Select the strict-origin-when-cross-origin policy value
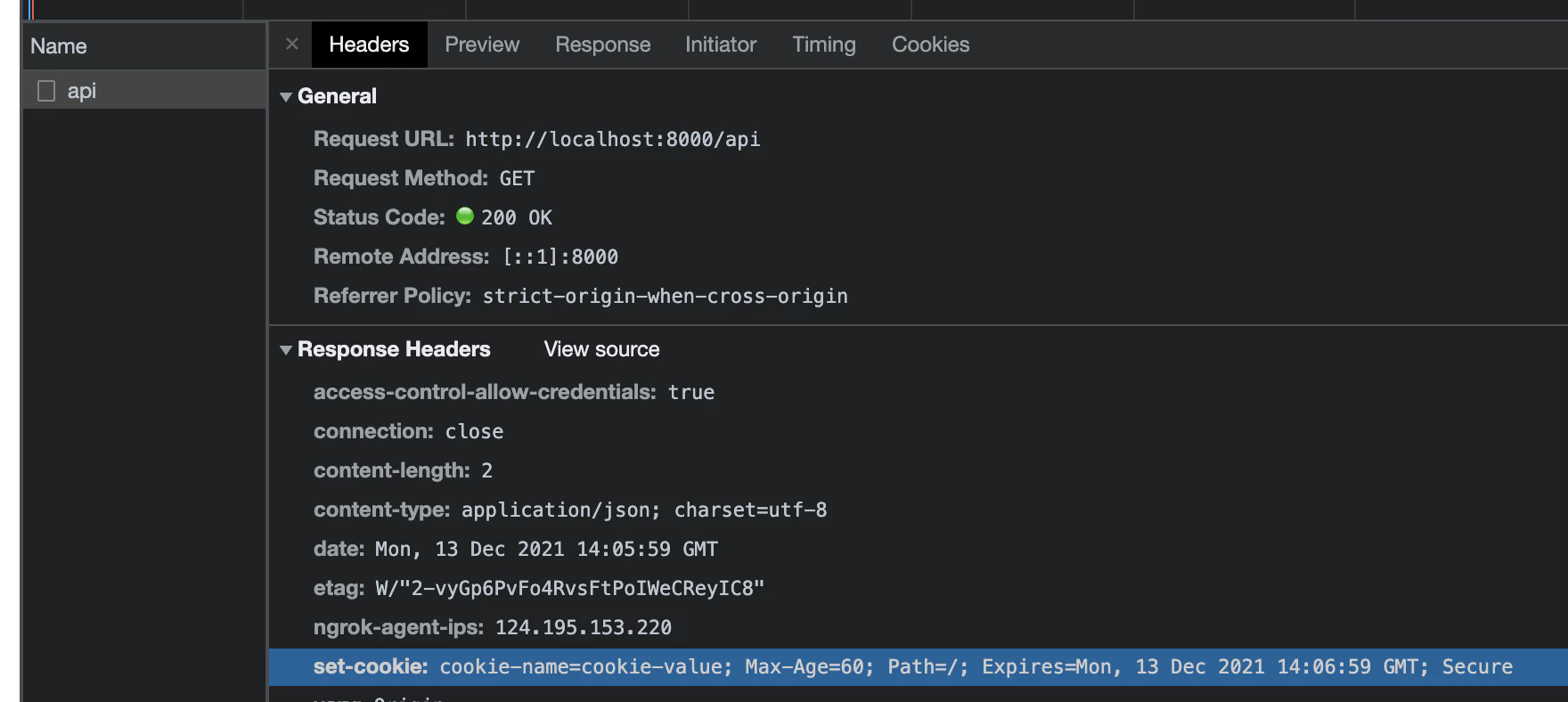 coord(666,296)
